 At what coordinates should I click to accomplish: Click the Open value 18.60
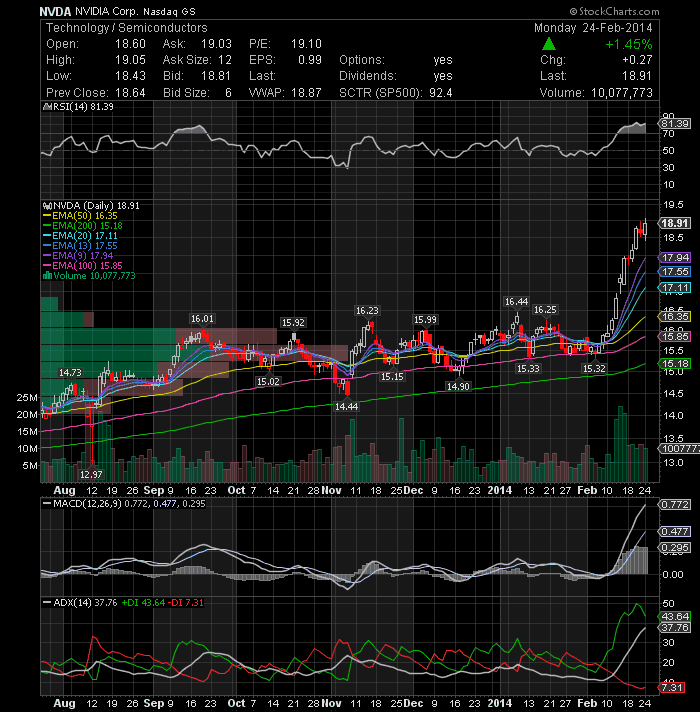click(130, 44)
